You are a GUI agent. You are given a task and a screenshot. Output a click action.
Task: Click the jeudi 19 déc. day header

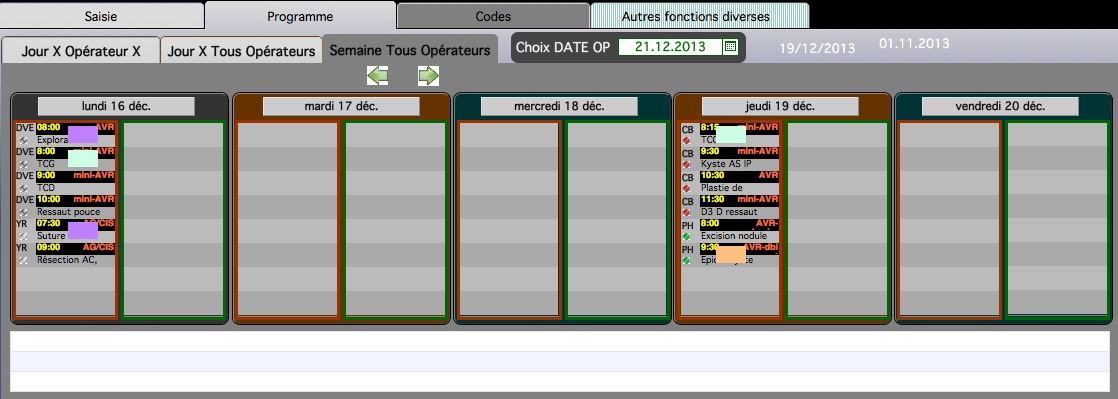coord(780,106)
